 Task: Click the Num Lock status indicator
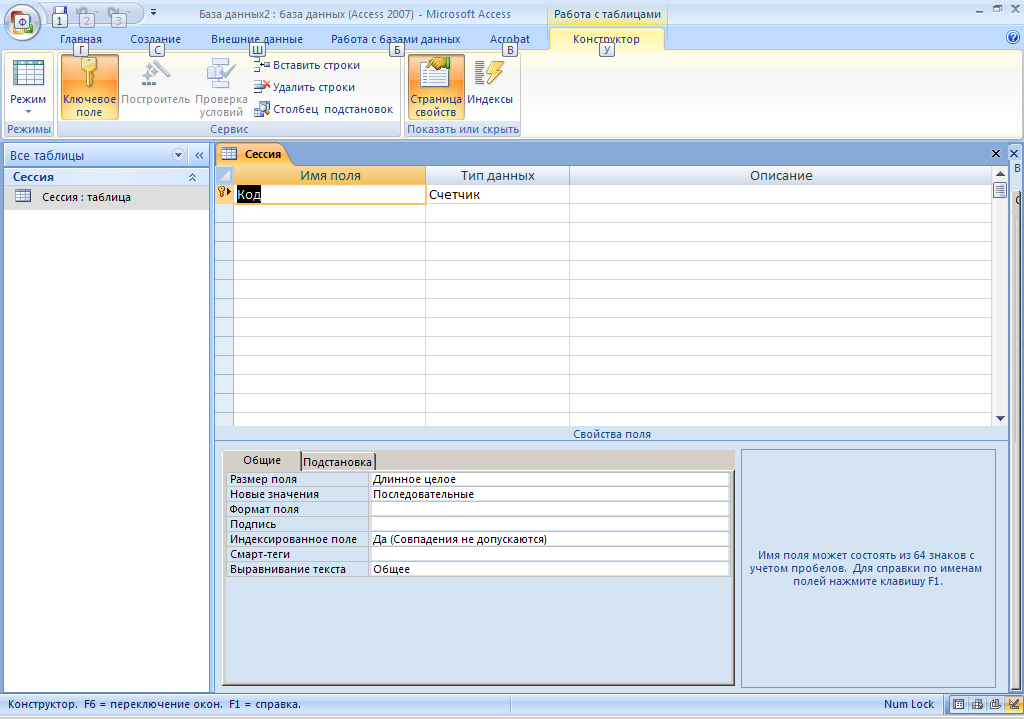coord(908,704)
